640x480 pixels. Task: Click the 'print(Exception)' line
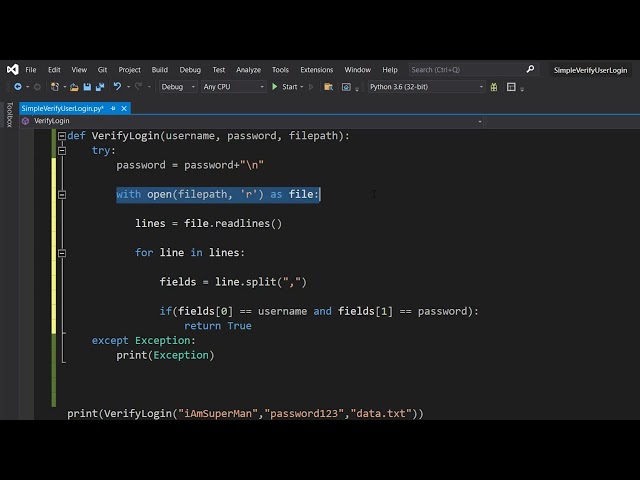165,355
